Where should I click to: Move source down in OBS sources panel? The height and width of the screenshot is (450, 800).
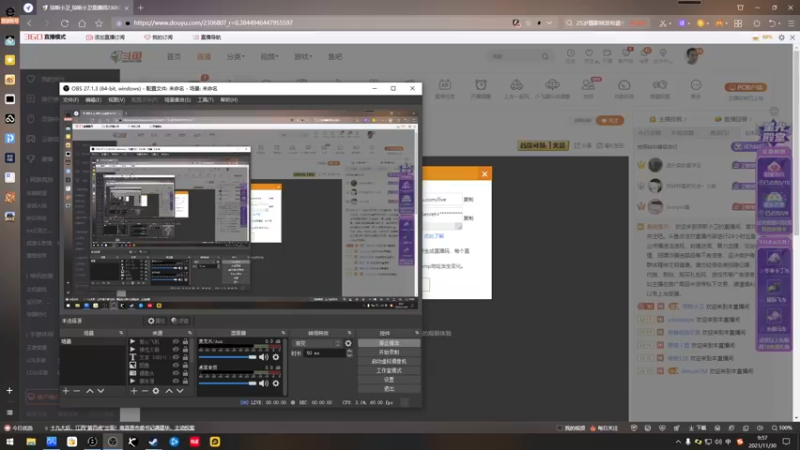pos(180,391)
